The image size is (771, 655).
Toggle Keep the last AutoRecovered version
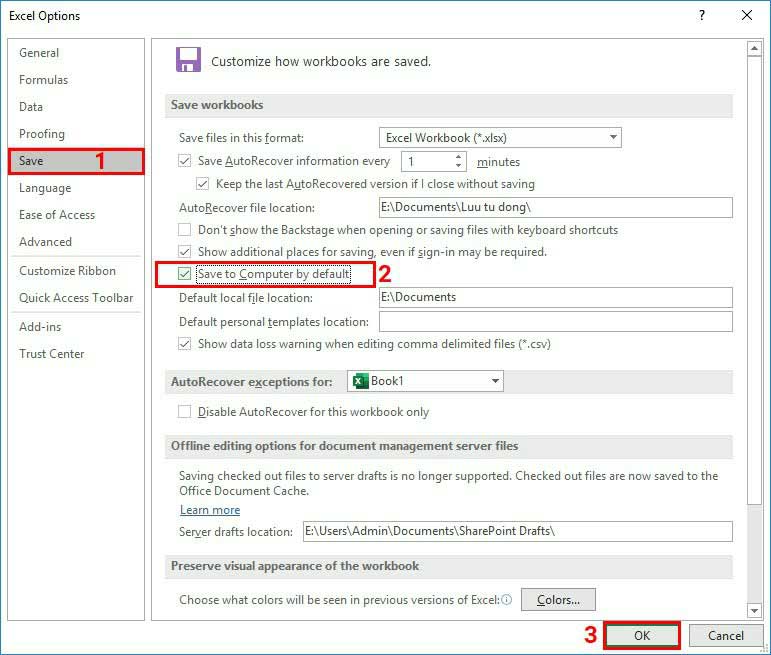202,184
